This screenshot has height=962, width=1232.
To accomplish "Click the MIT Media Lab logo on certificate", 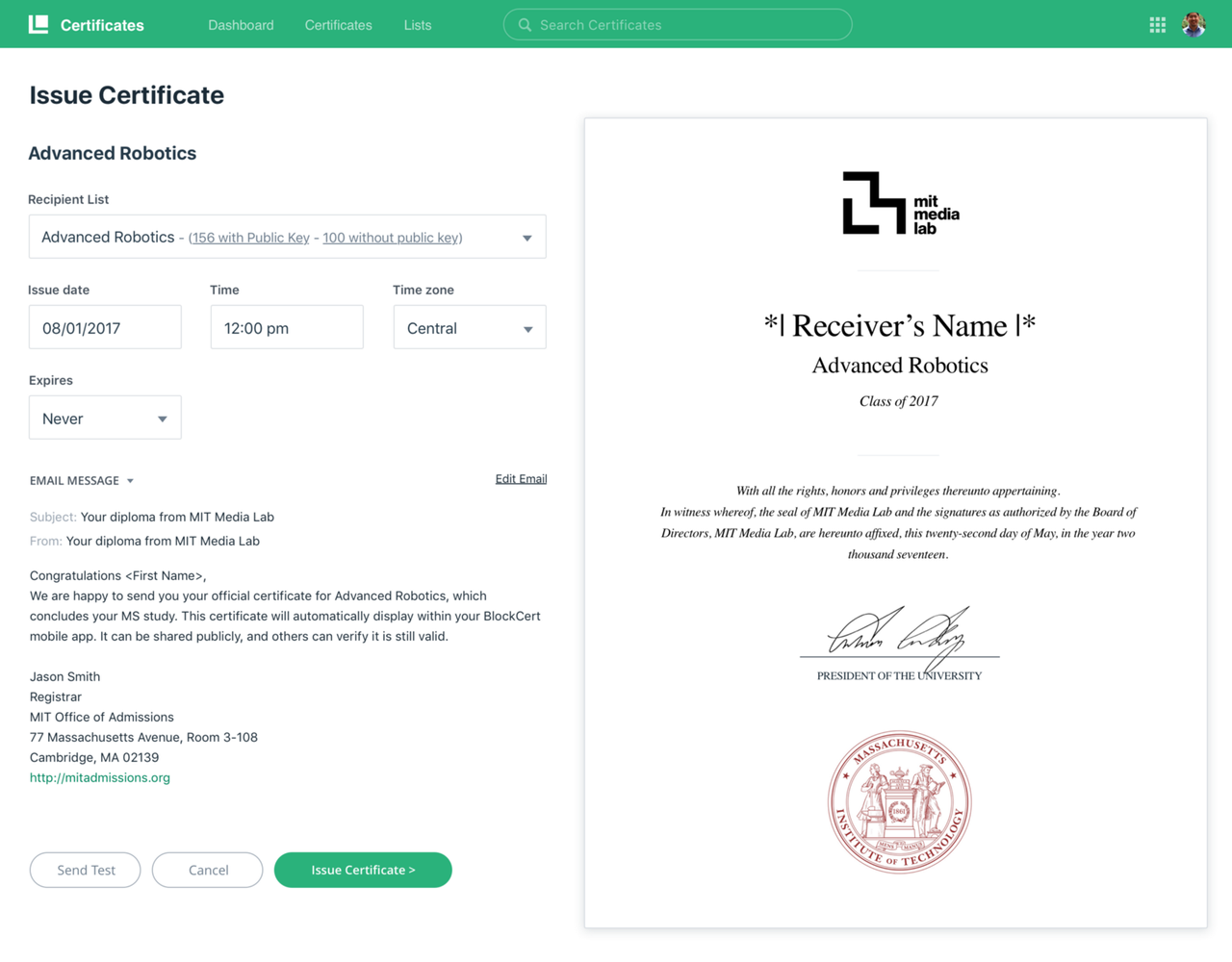I will pos(900,203).
